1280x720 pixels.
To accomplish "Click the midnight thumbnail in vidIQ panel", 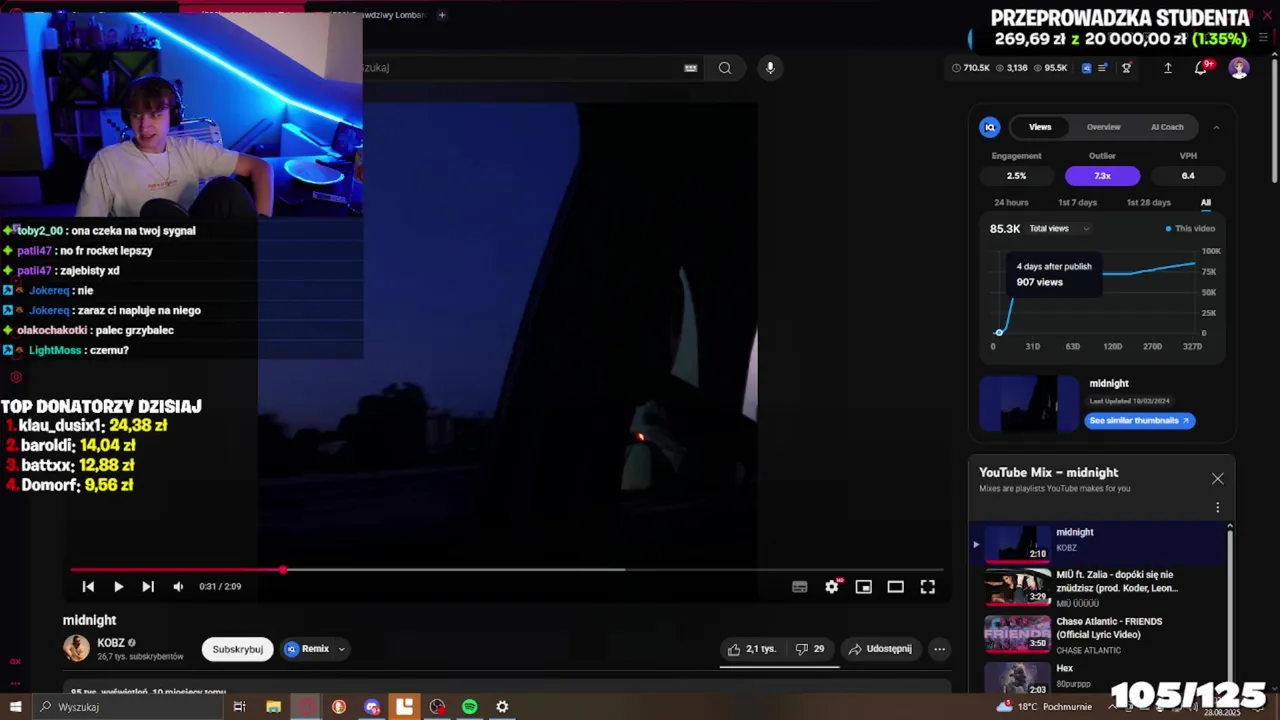I will tap(1030, 403).
